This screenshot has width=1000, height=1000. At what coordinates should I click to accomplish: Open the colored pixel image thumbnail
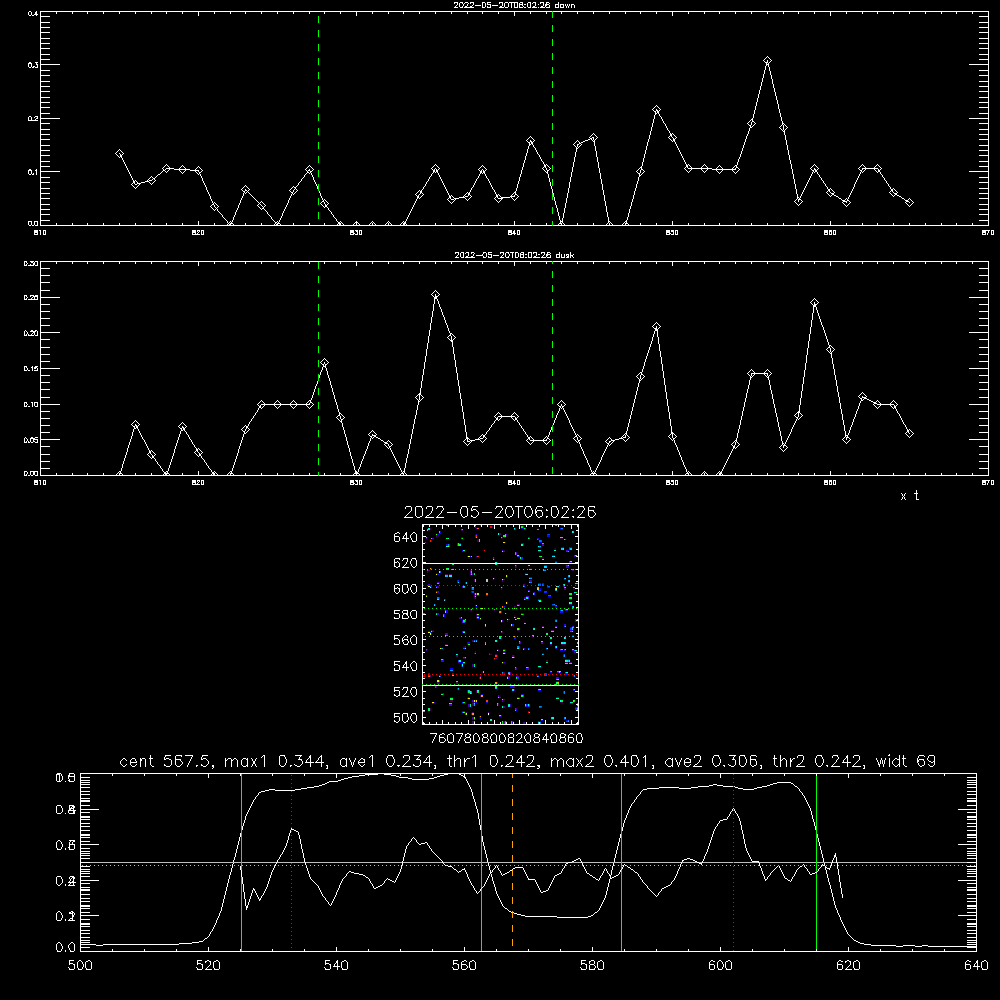point(500,624)
